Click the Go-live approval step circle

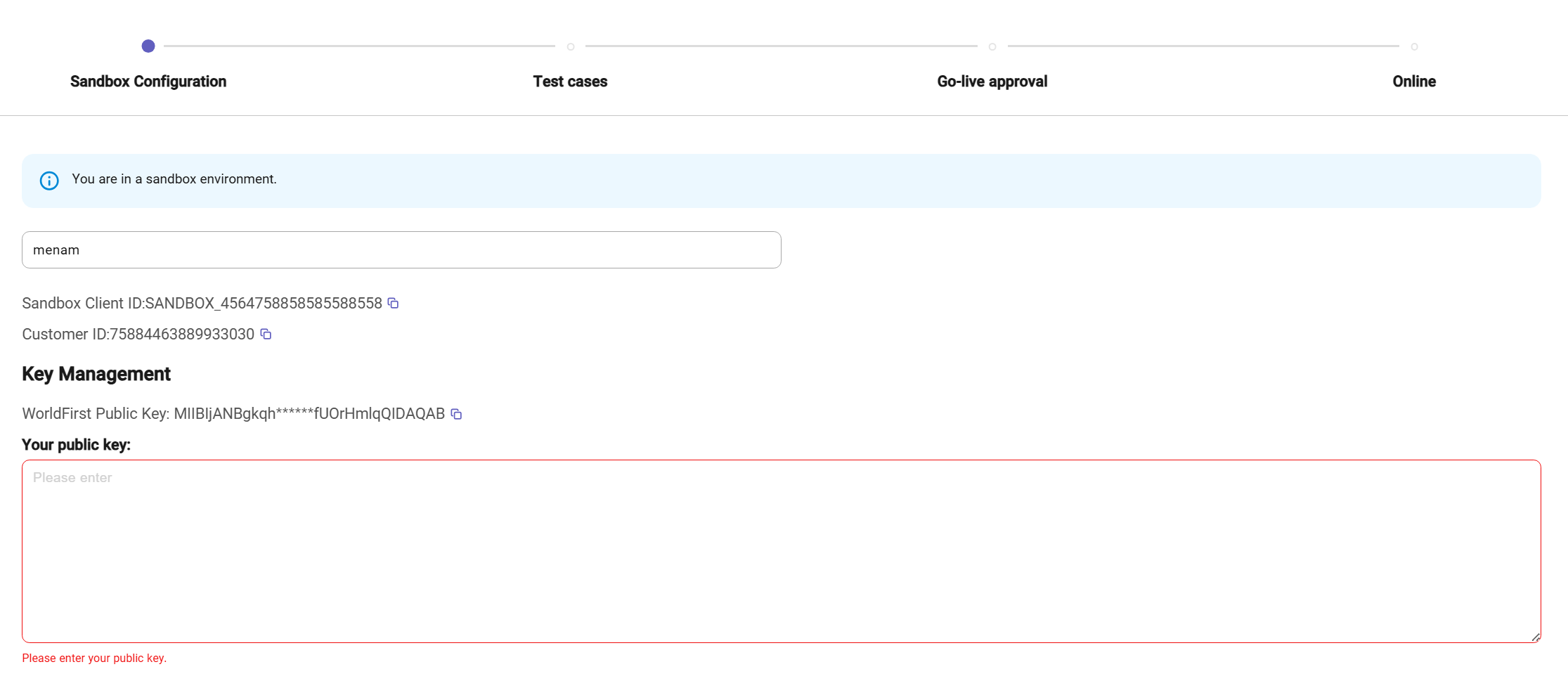coord(992,46)
